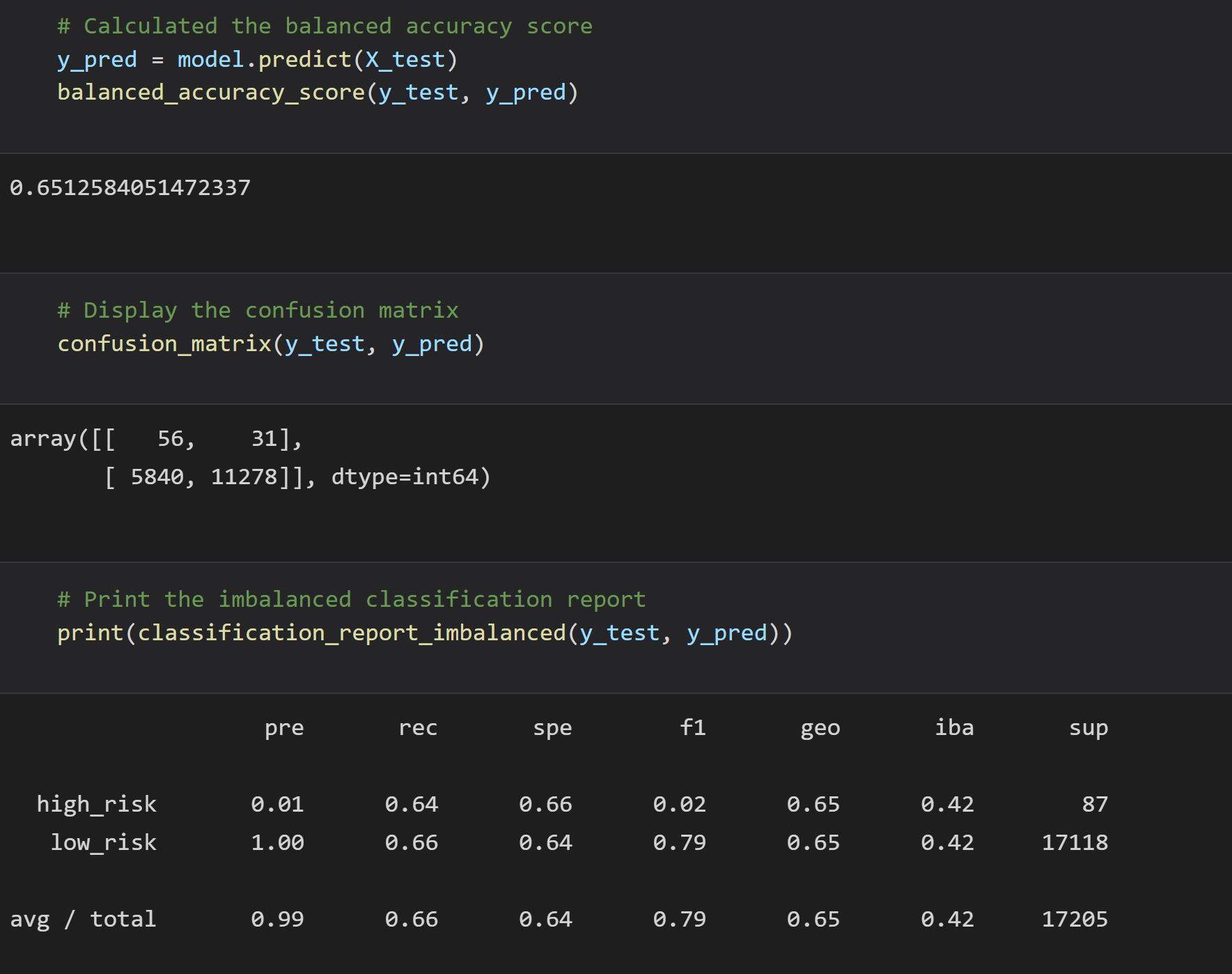The image size is (1232, 974).
Task: Click the pre column header
Action: click(284, 727)
